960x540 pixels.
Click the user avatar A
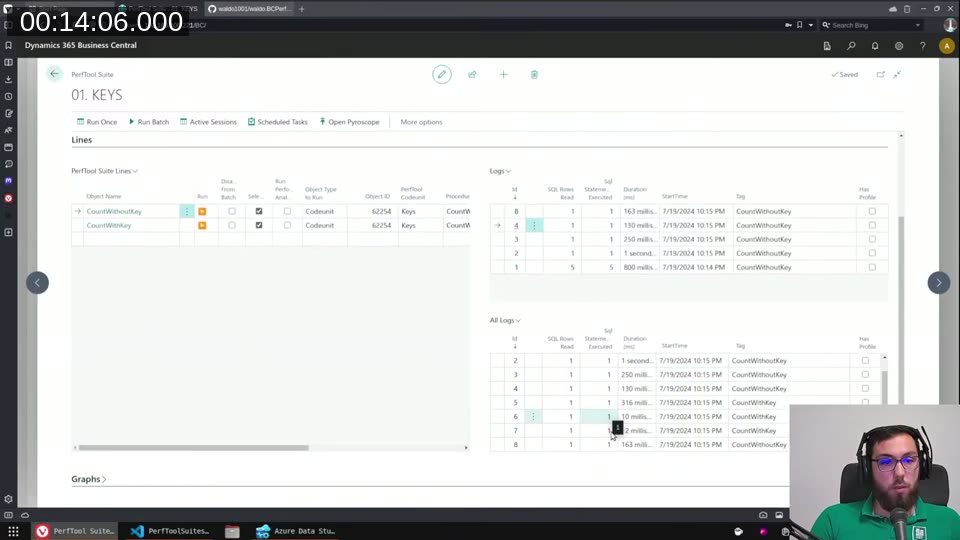point(947,46)
